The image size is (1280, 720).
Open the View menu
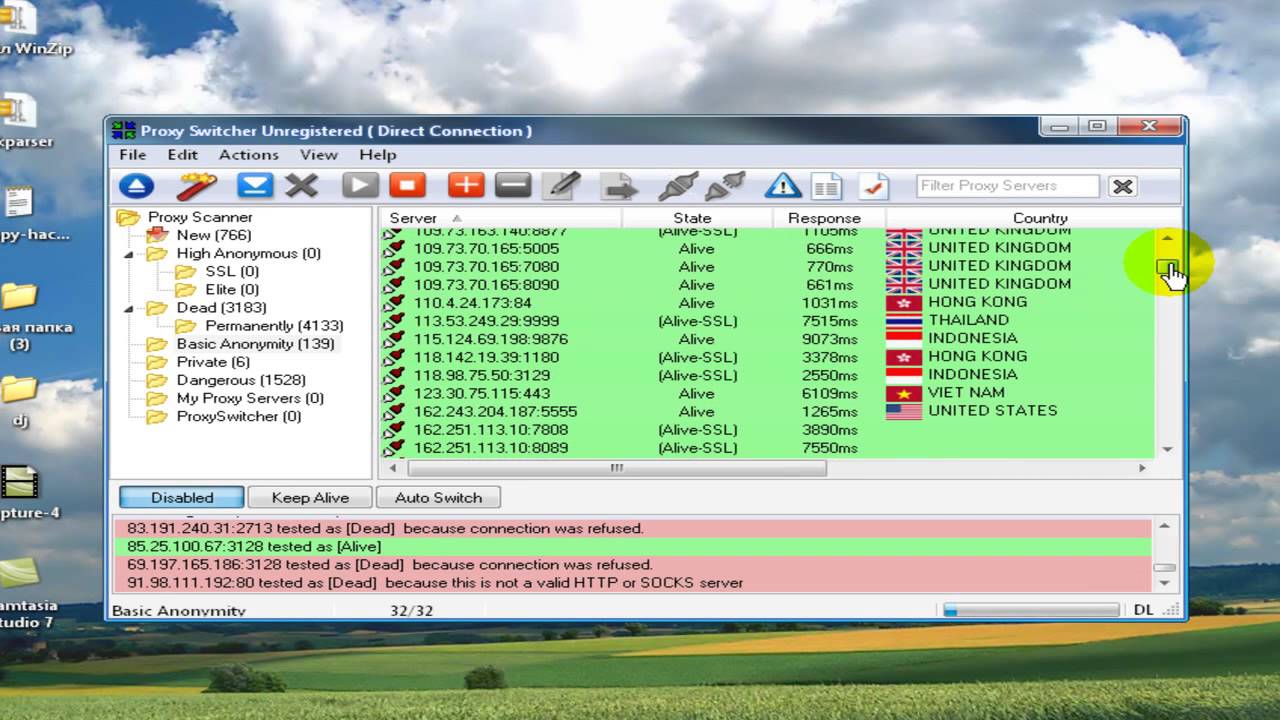[x=319, y=155]
